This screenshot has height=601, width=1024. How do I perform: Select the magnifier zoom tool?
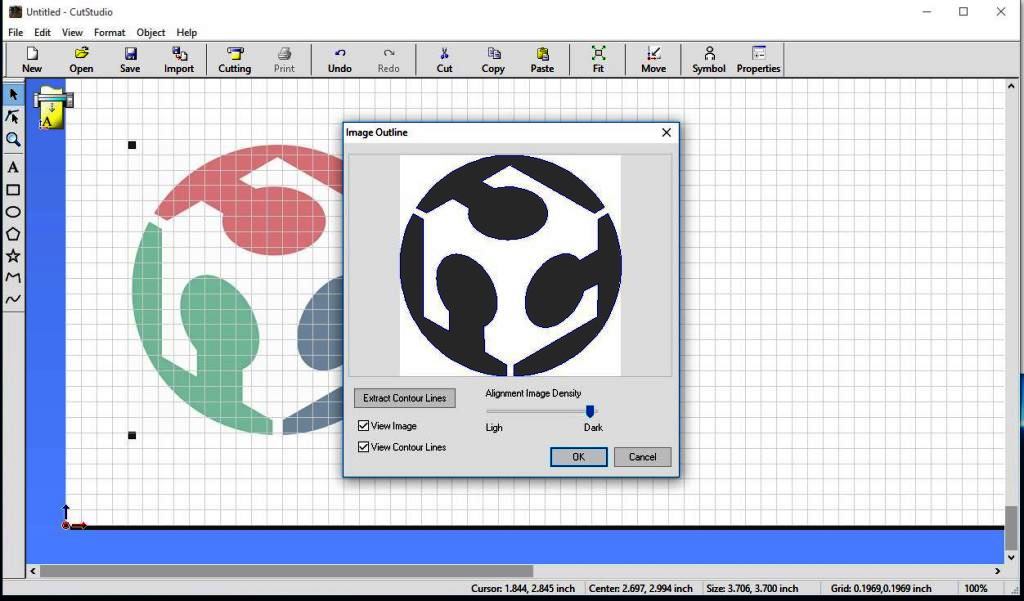click(13, 139)
